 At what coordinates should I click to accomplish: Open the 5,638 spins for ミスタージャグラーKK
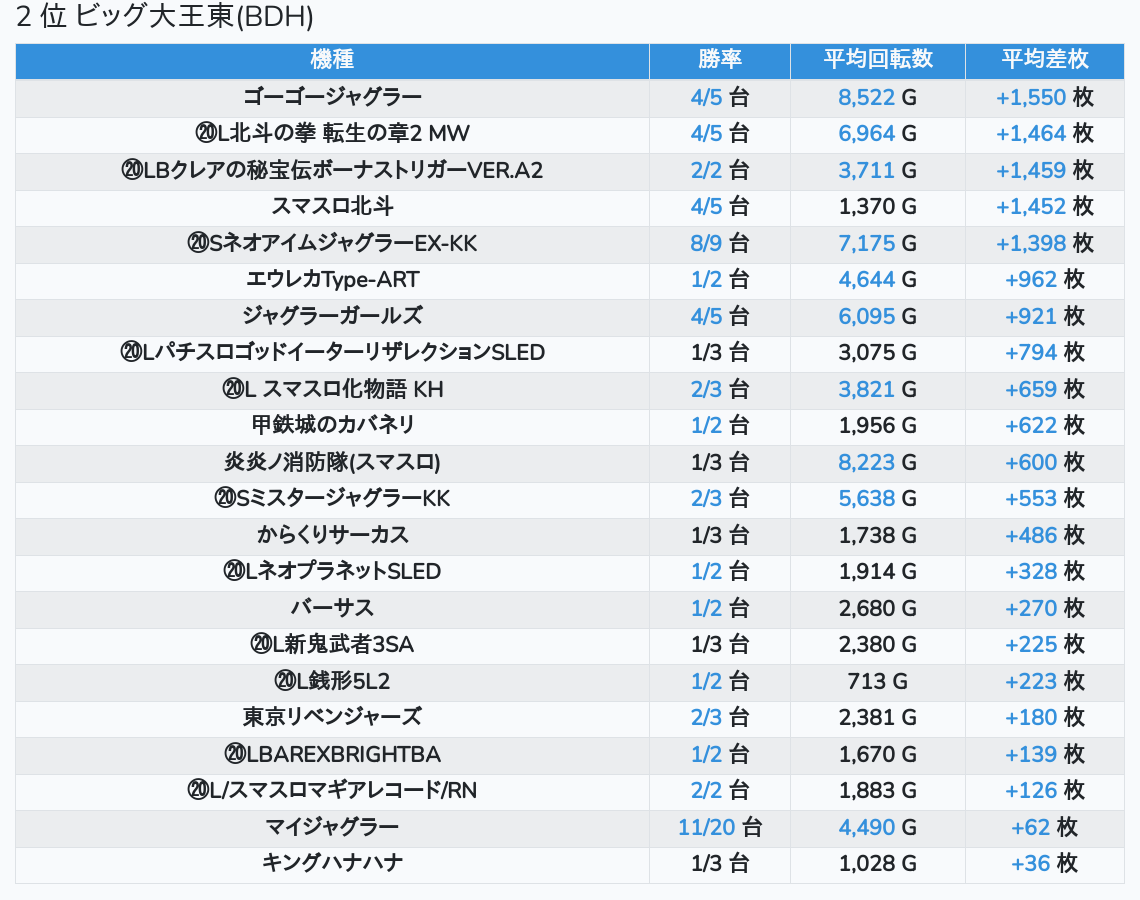point(866,499)
